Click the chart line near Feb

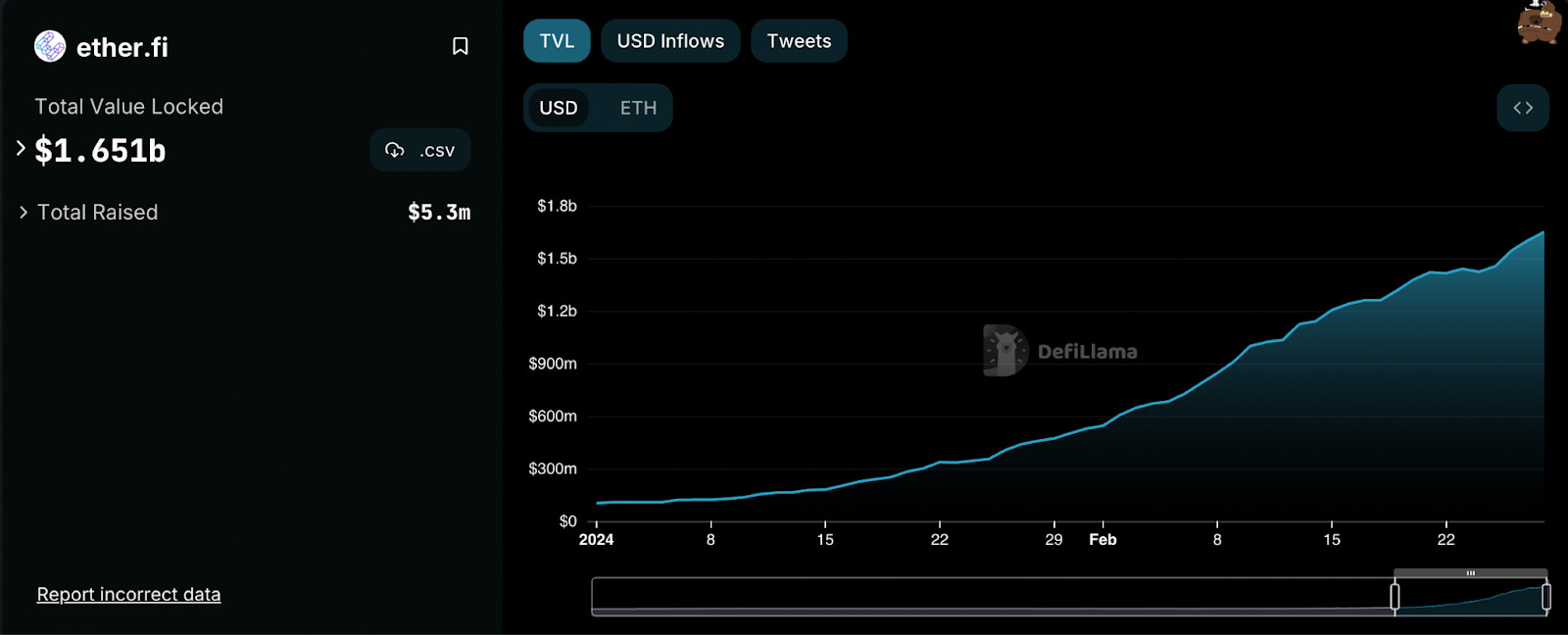click(1103, 424)
